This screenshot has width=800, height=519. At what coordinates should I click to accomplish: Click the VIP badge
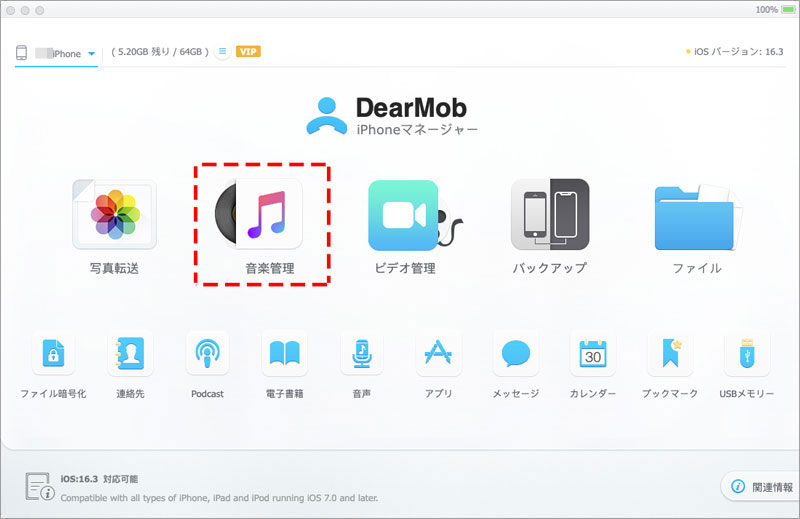[x=248, y=52]
